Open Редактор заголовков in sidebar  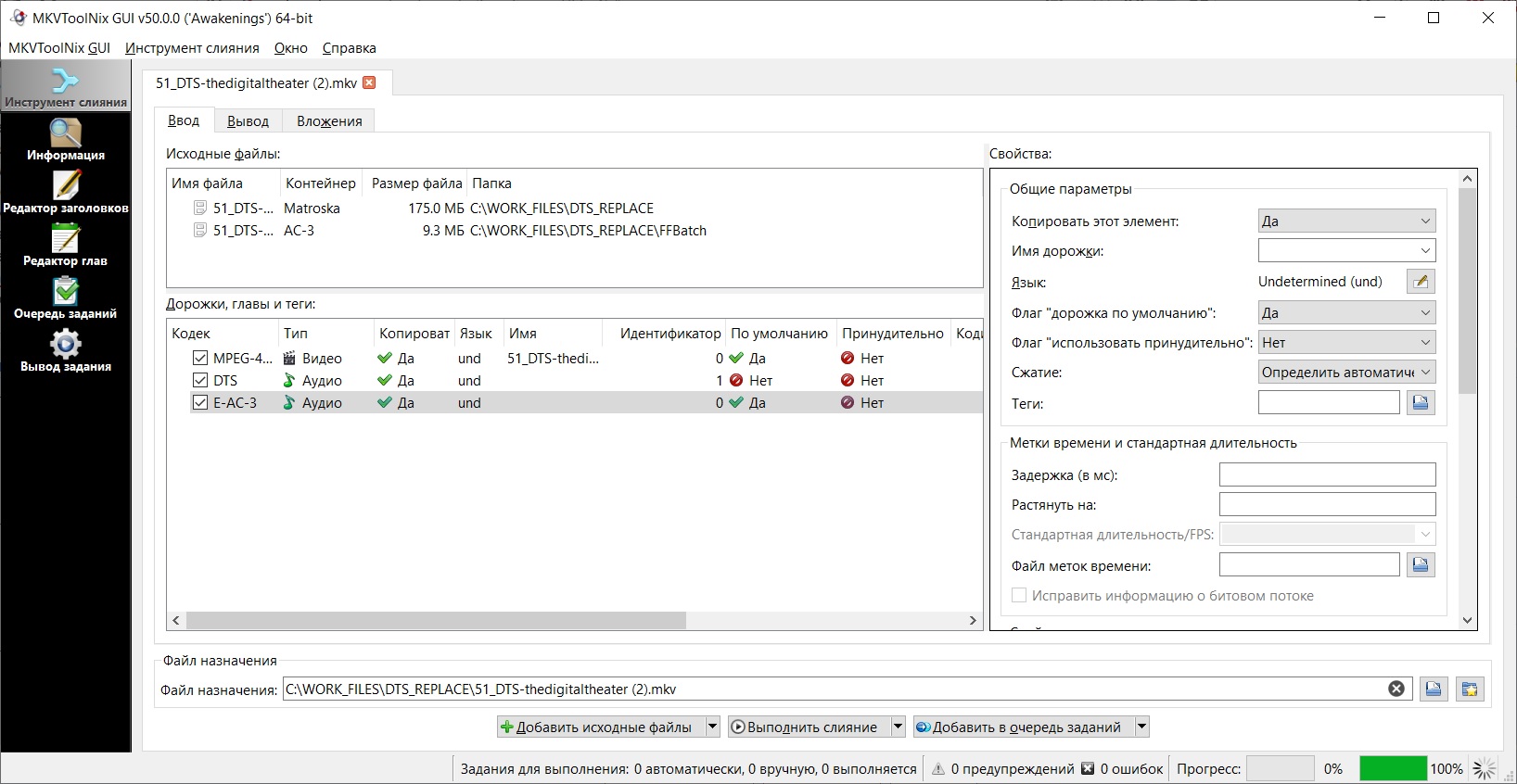(65, 193)
